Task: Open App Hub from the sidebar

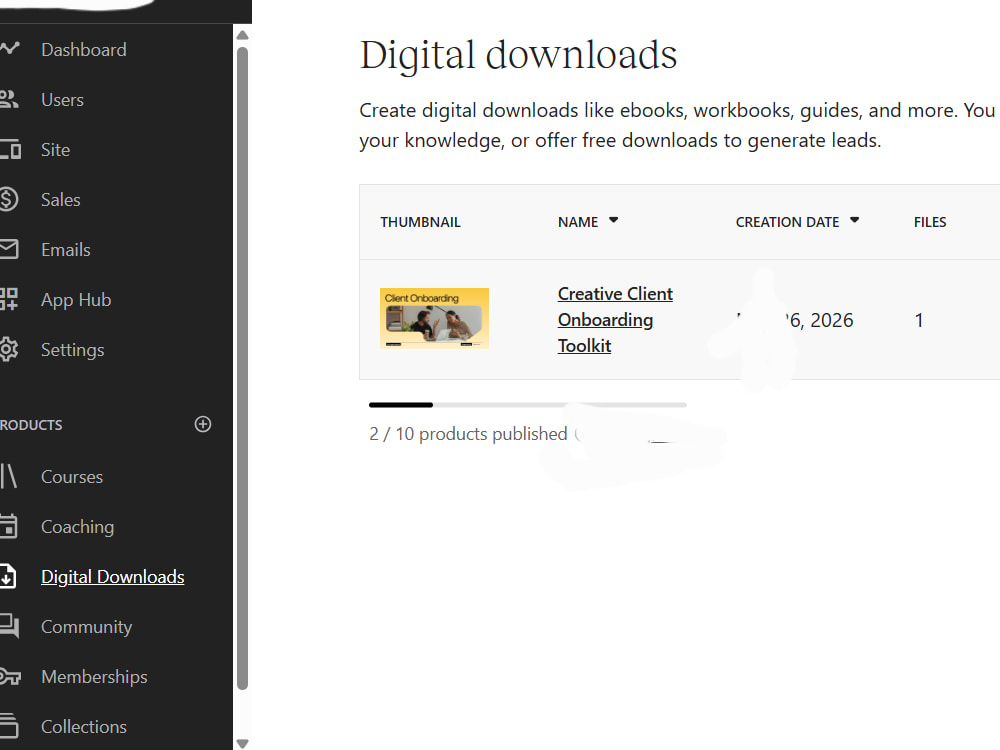Action: [76, 300]
